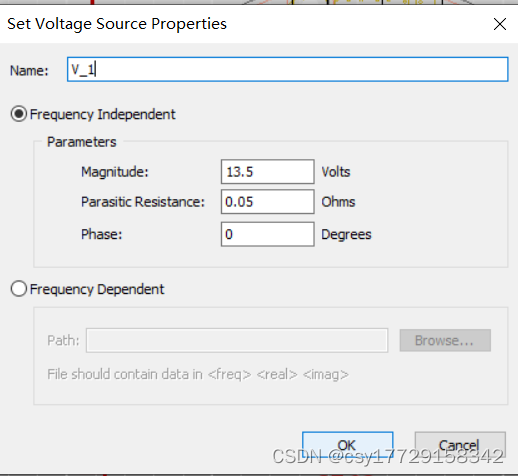Click the greyed-out Path field
Image resolution: width=518 pixels, height=476 pixels.
(x=237, y=340)
